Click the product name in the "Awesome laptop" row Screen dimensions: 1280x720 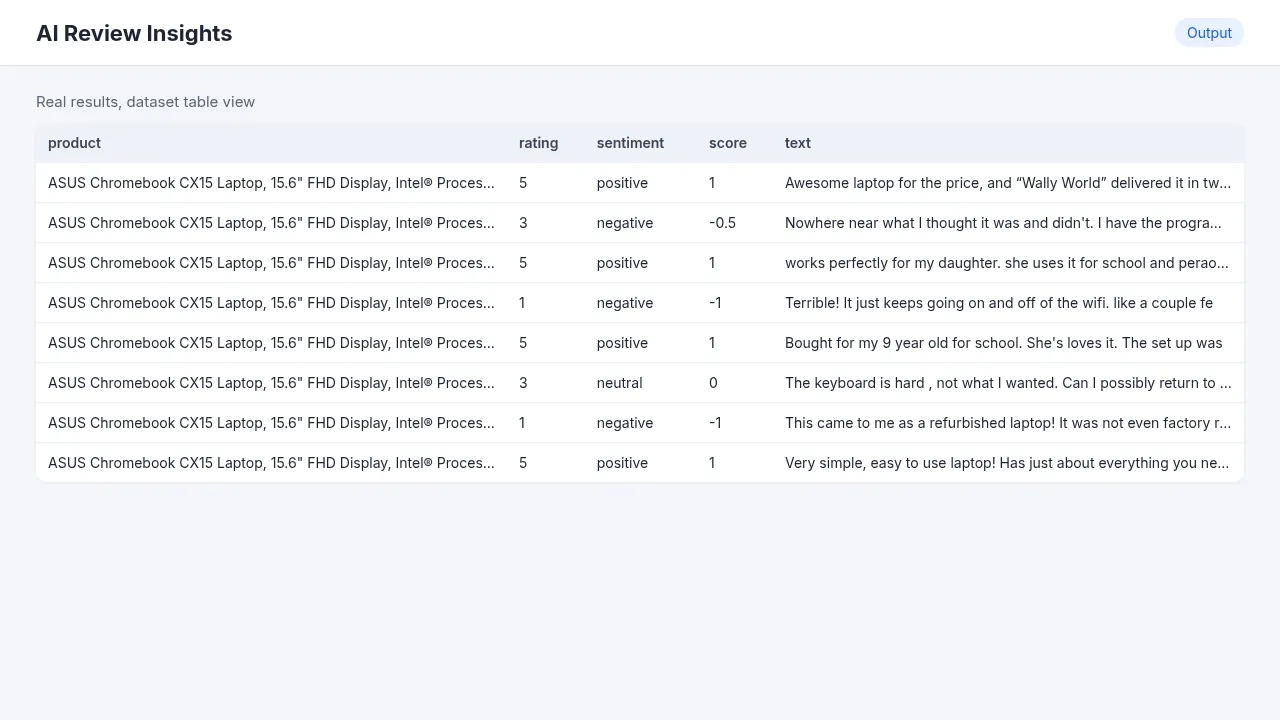point(271,183)
